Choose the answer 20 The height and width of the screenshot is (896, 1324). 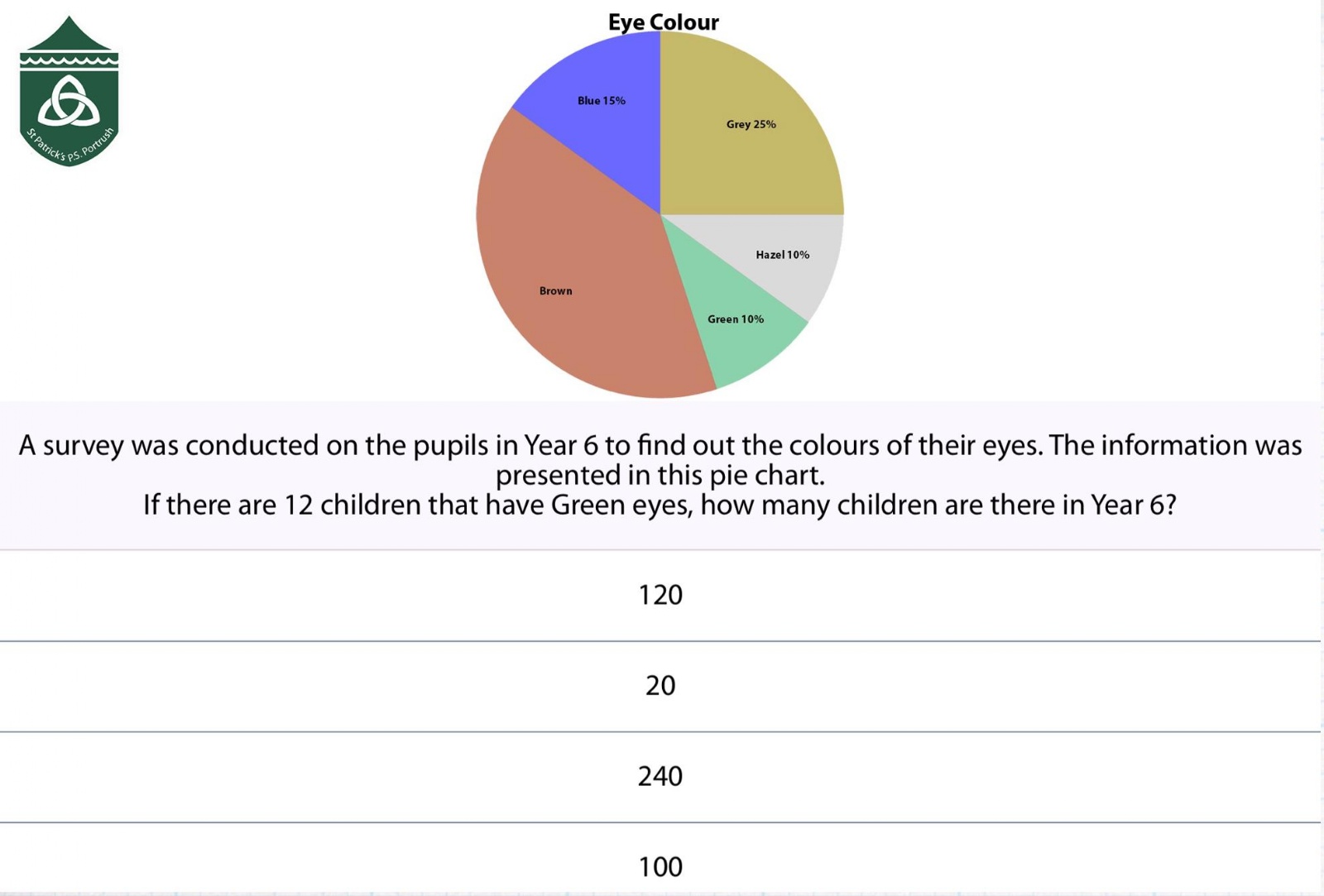[660, 686]
